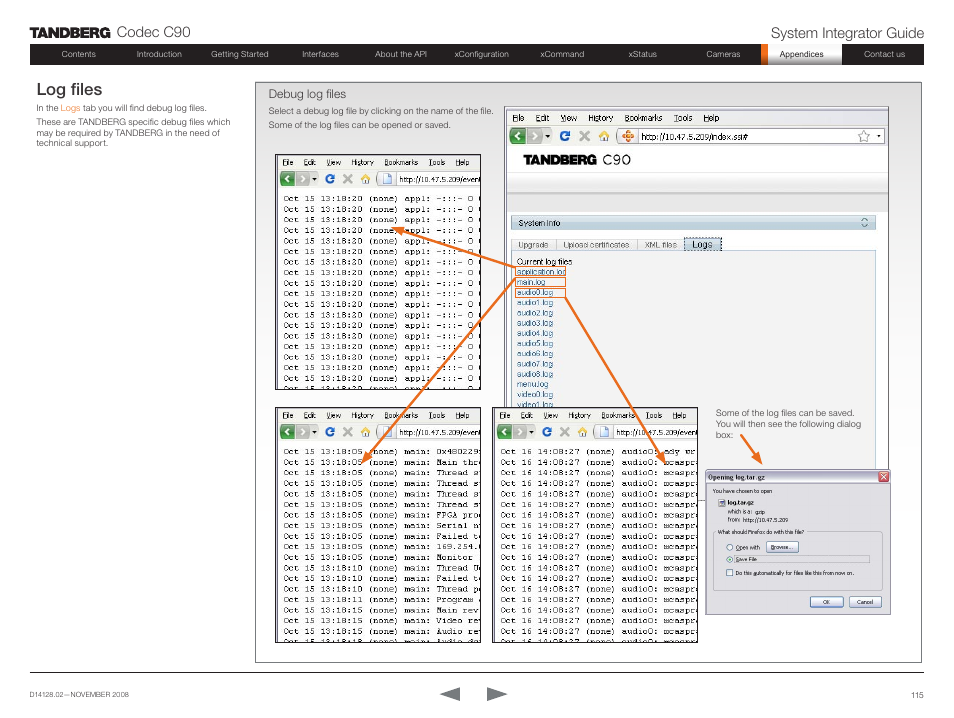Go to next page arrow
The image size is (954, 718).
pyautogui.click(x=496, y=694)
